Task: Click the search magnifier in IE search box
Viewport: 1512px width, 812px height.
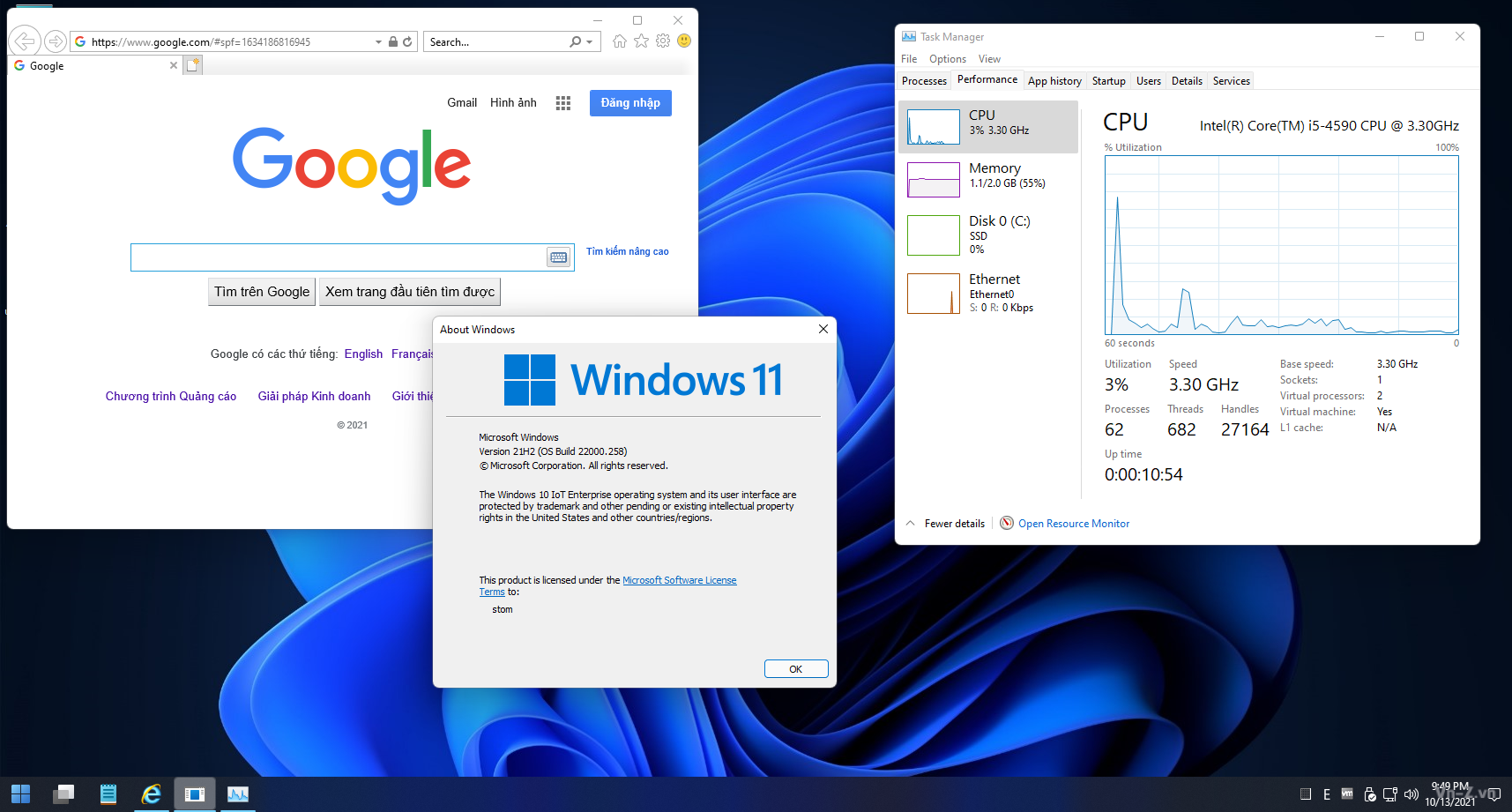Action: pyautogui.click(x=576, y=41)
